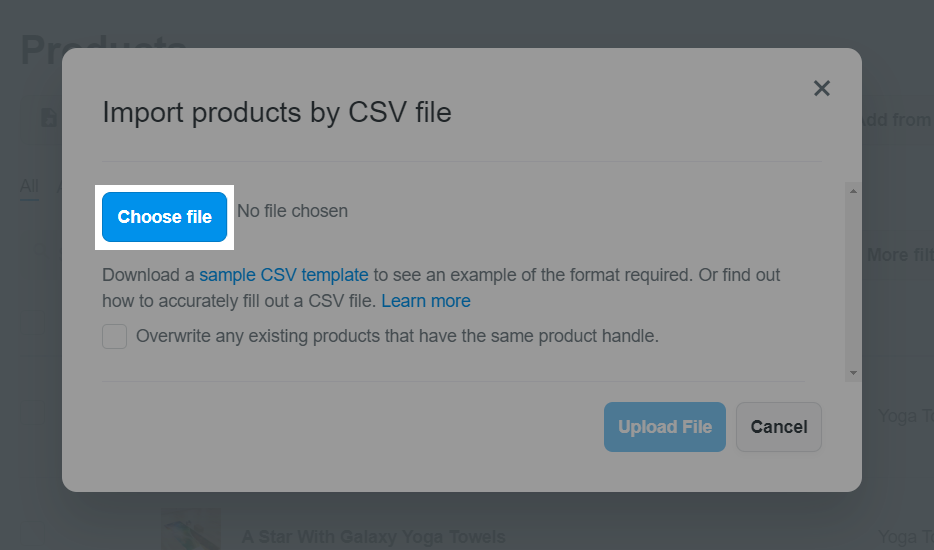Screen dimensions: 934x550
Task: Click the dialog scrollbar down arrow
Action: click(853, 373)
